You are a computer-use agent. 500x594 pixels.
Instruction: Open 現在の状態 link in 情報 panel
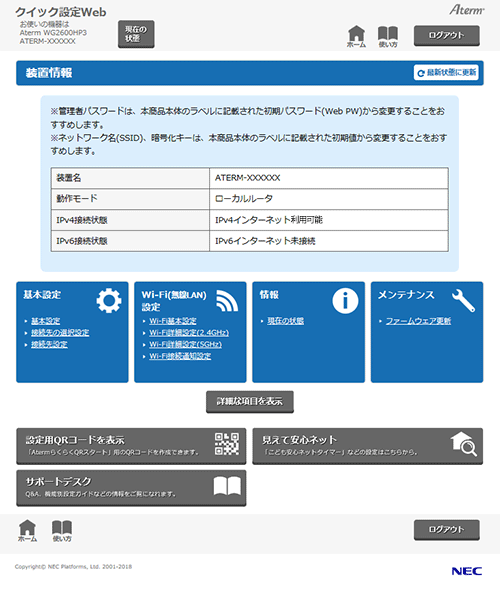point(286,321)
